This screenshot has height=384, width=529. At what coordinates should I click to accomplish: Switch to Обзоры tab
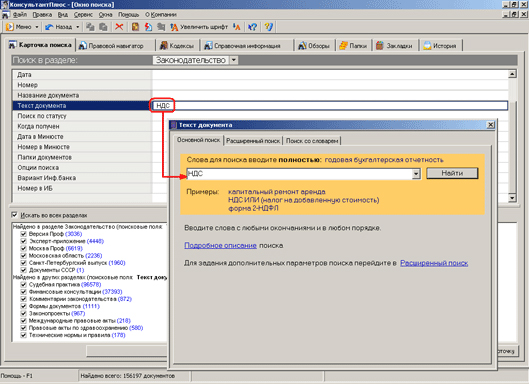(x=314, y=46)
